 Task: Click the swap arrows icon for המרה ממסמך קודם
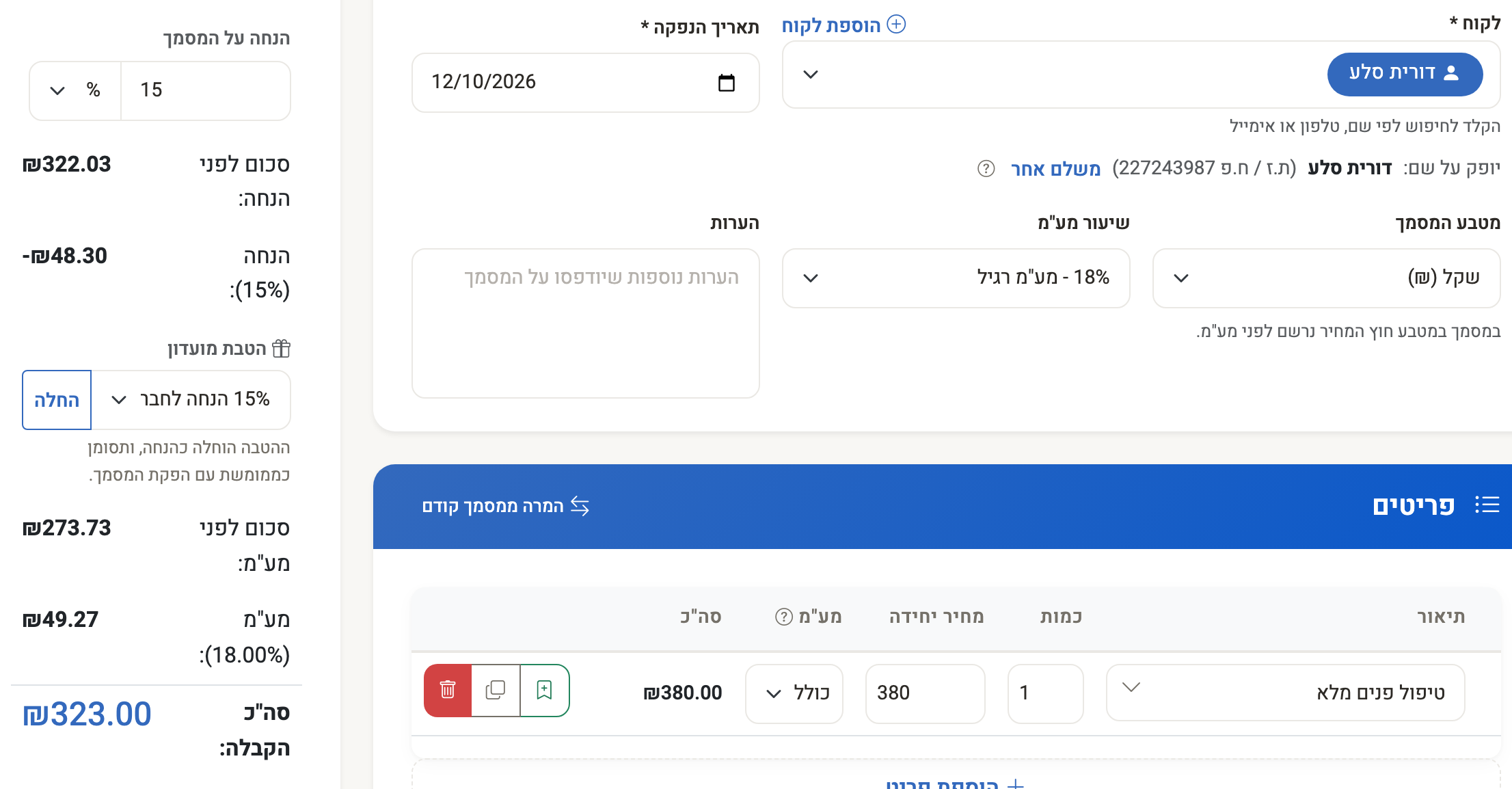(580, 506)
